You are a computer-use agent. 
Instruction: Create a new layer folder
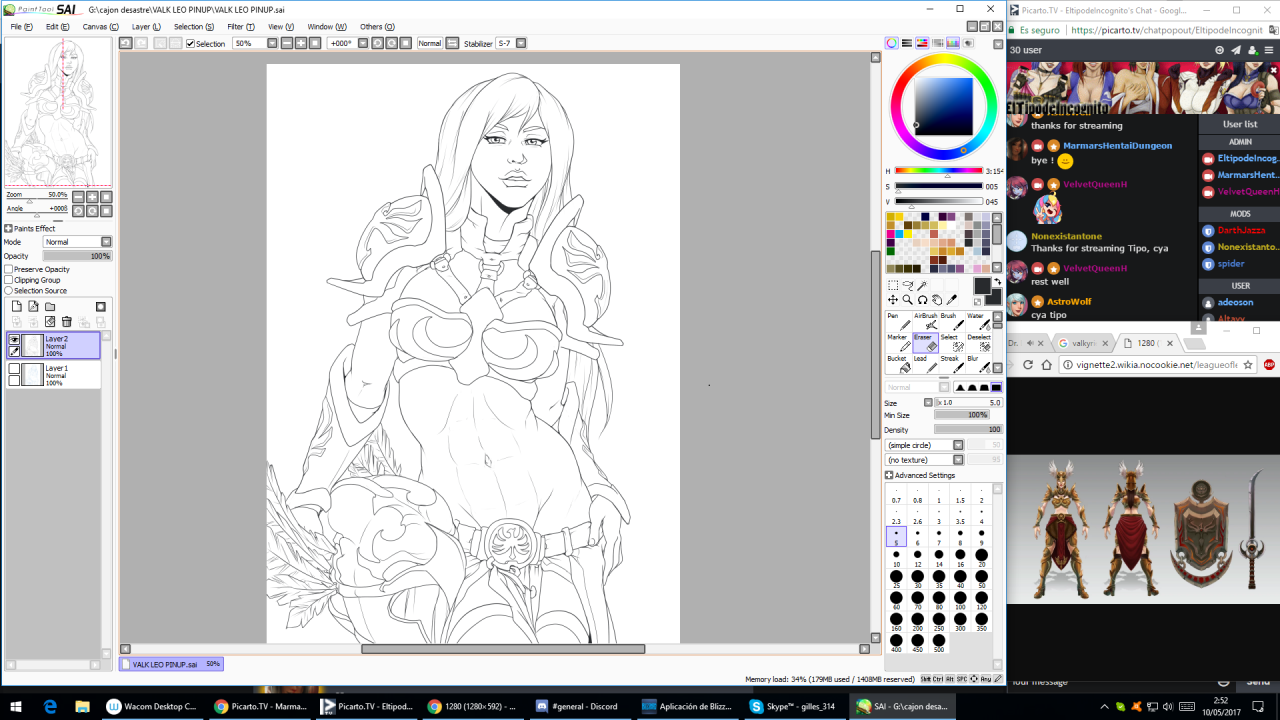(50, 306)
